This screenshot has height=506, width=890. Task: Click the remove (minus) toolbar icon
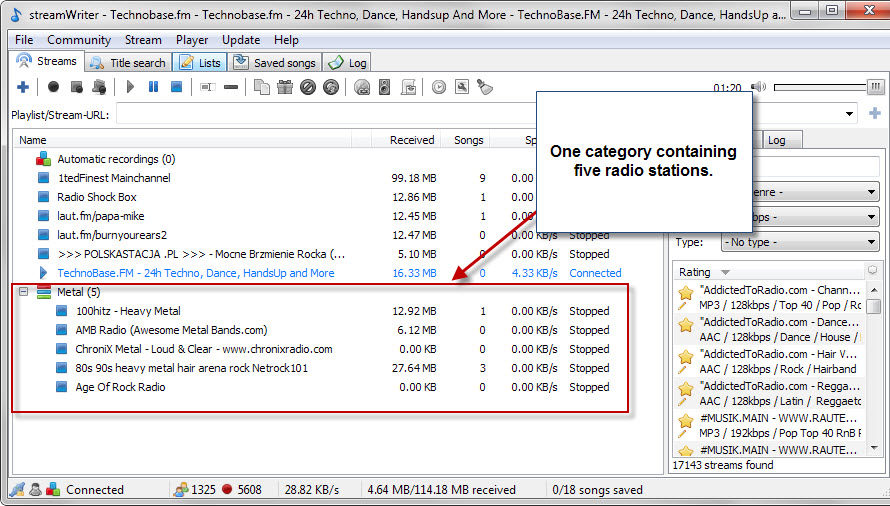(231, 87)
